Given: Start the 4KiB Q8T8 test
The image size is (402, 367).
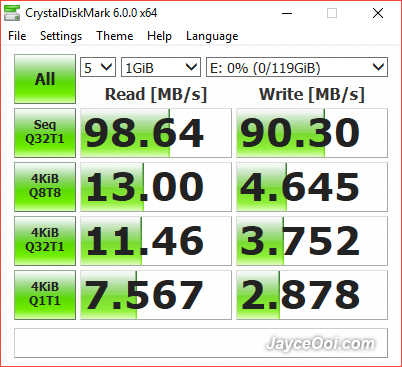Looking at the screenshot, I should (45, 187).
